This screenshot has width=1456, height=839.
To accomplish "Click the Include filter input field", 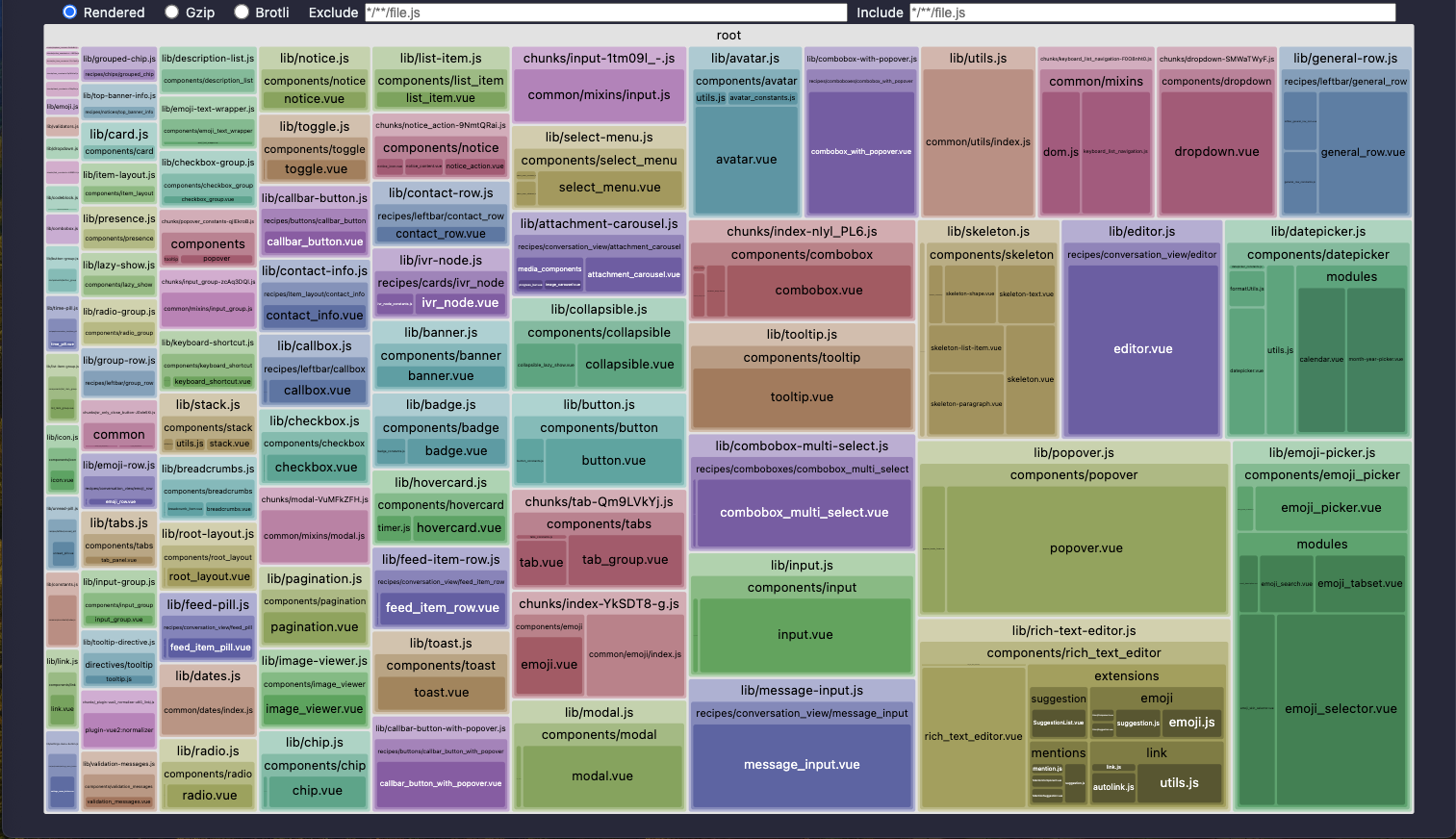I will pos(1152,13).
